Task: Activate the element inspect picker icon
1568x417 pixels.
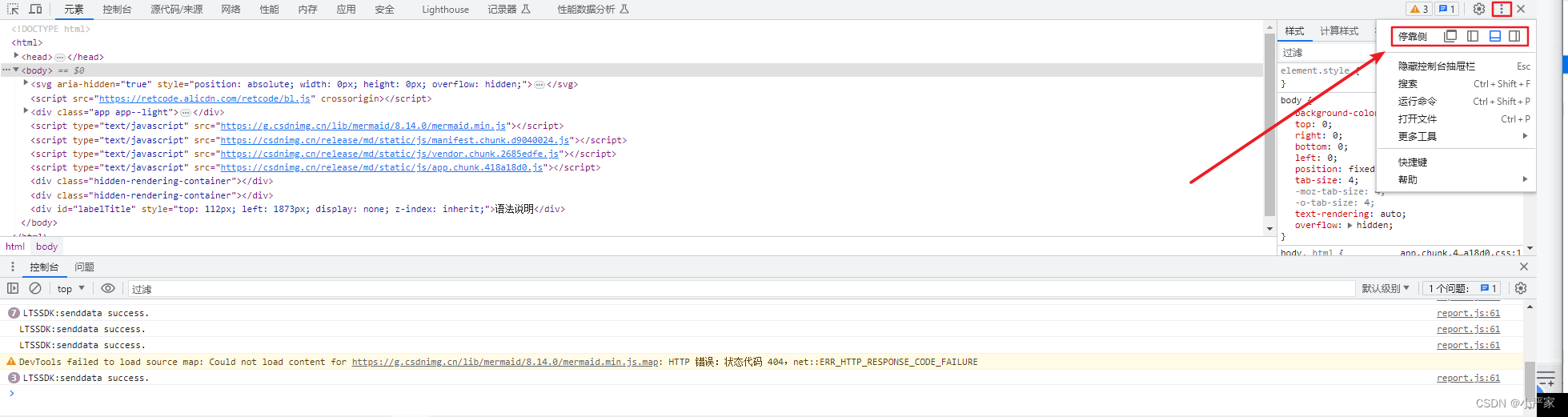Action: [14, 9]
